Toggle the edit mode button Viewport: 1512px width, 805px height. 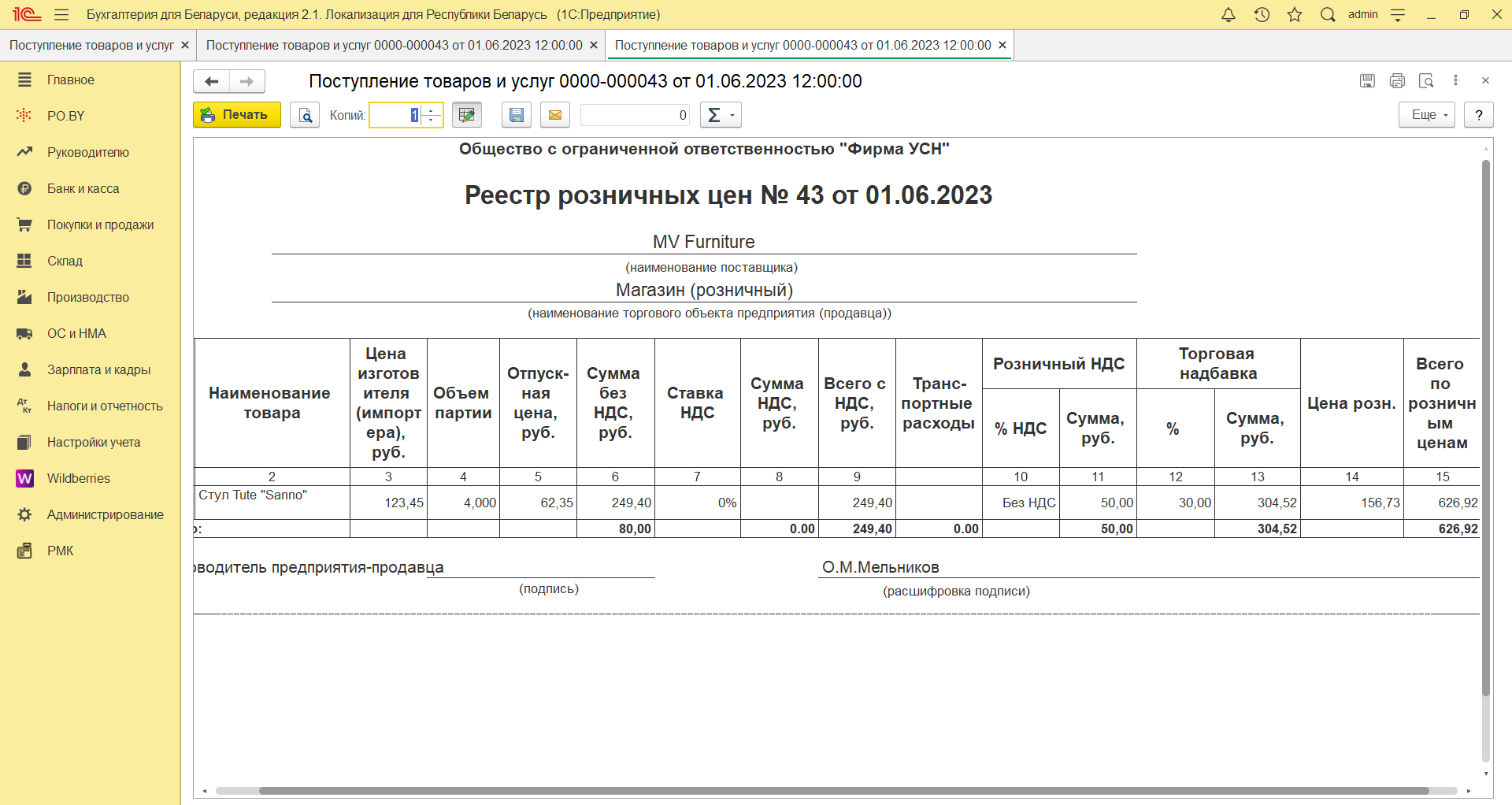(x=466, y=115)
